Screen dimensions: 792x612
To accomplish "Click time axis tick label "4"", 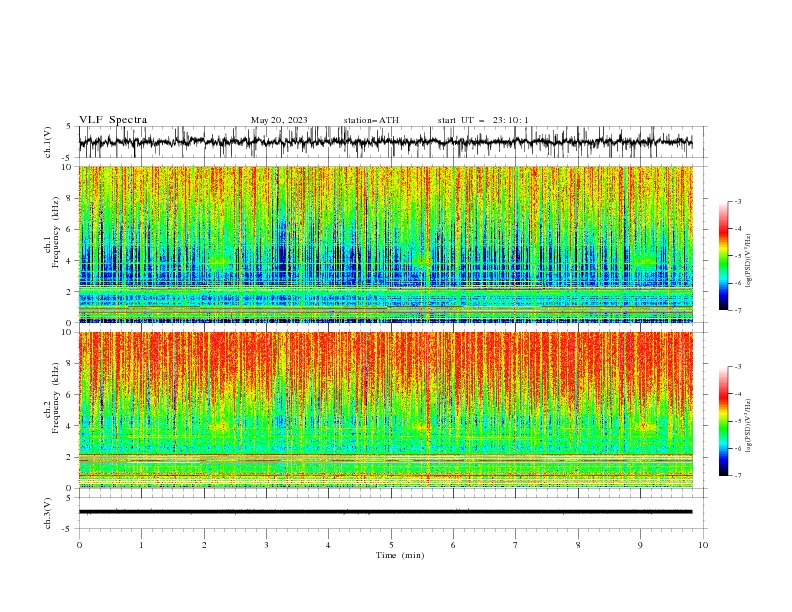I will point(328,545).
